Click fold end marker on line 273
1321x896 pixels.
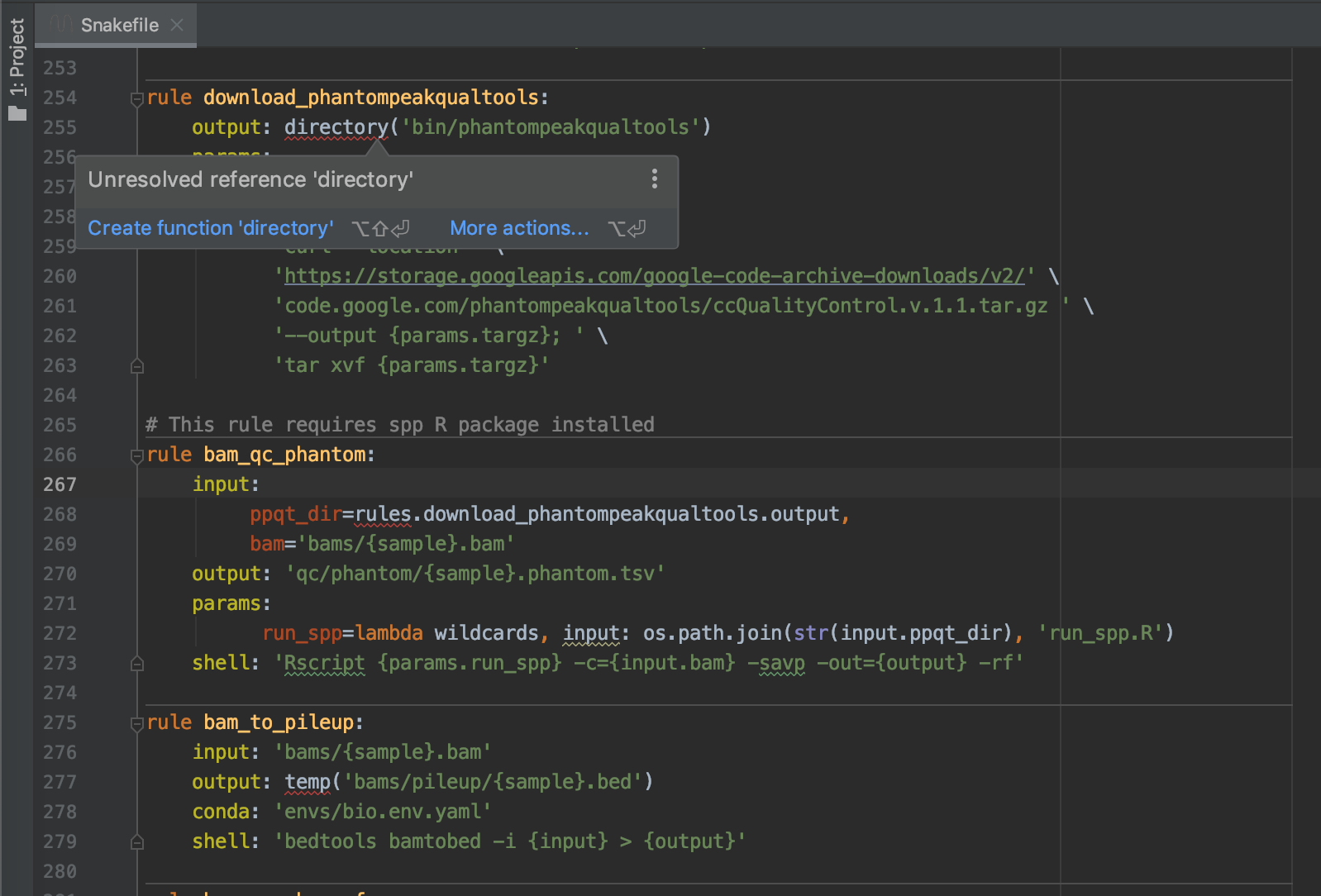[x=137, y=663]
